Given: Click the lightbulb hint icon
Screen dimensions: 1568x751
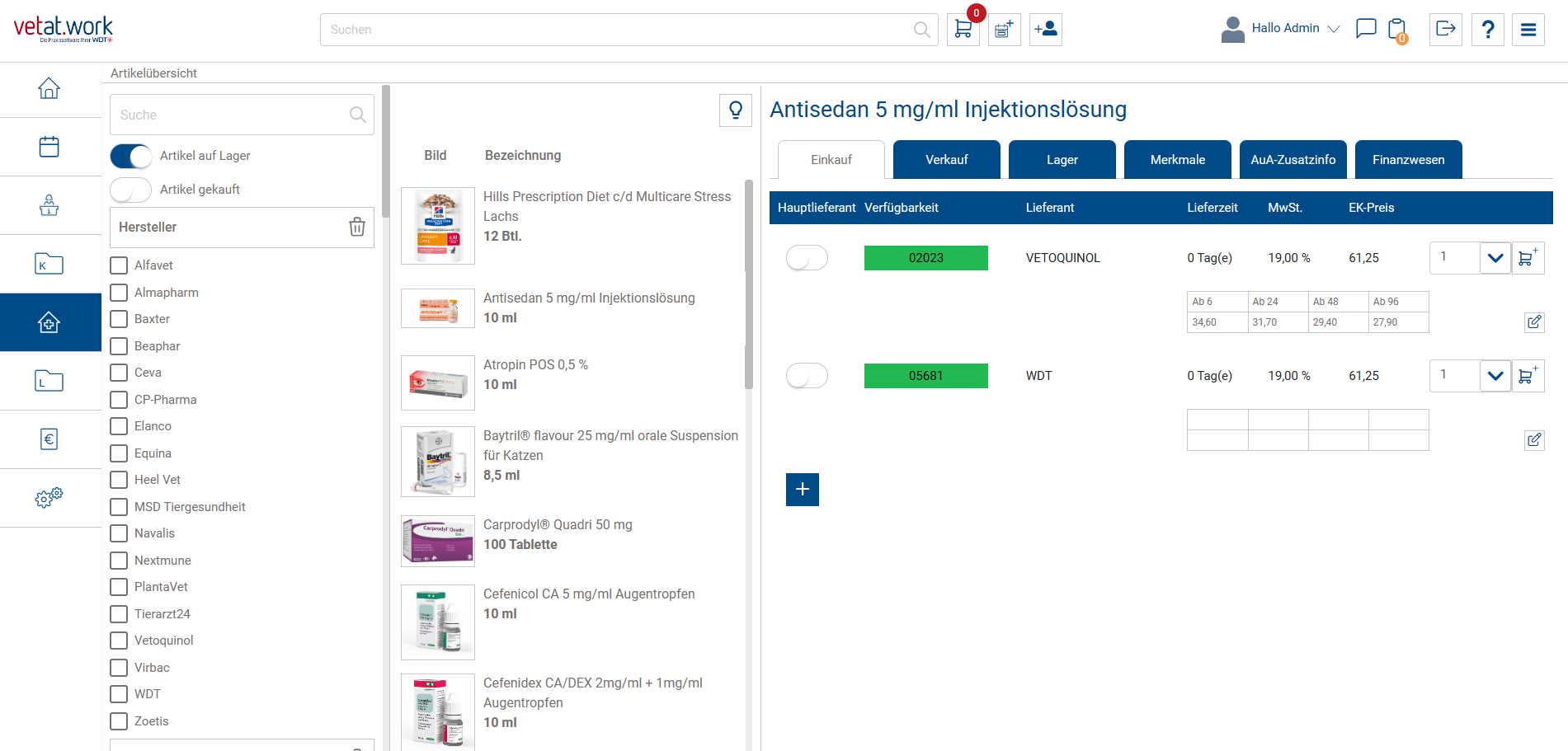Looking at the screenshot, I should point(735,110).
